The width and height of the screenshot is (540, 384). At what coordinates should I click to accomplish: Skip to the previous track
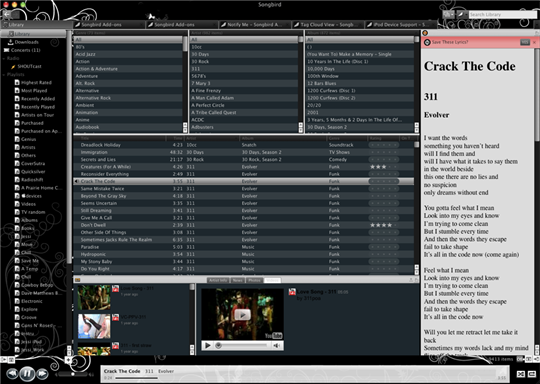point(12,373)
